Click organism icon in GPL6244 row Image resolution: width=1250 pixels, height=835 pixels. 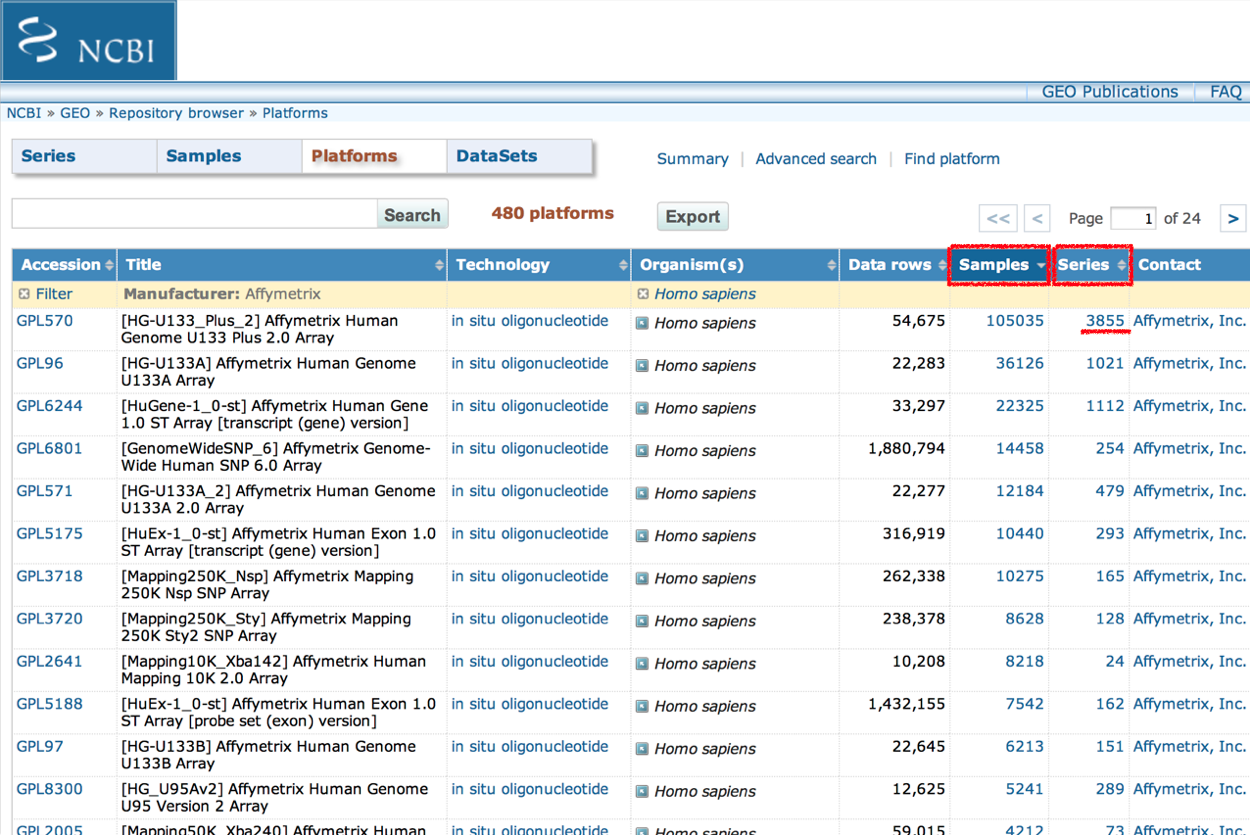coord(643,408)
